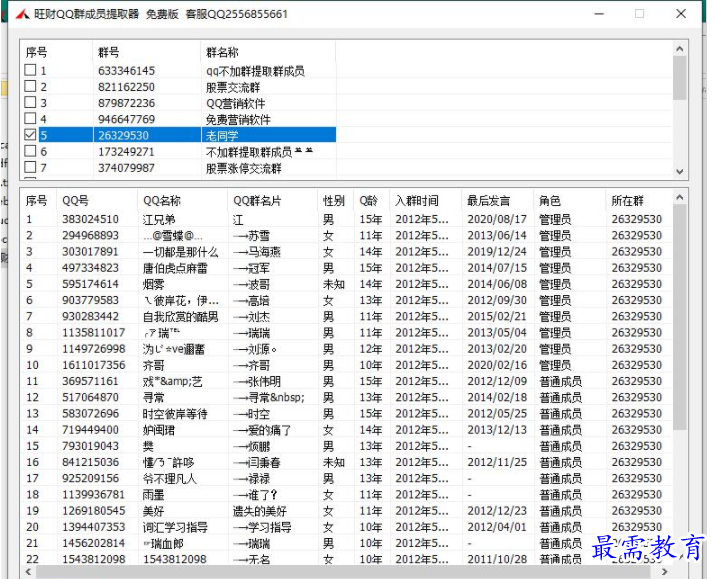Select member QQ 517064870
Screen dimensions: 713x579
90,398
